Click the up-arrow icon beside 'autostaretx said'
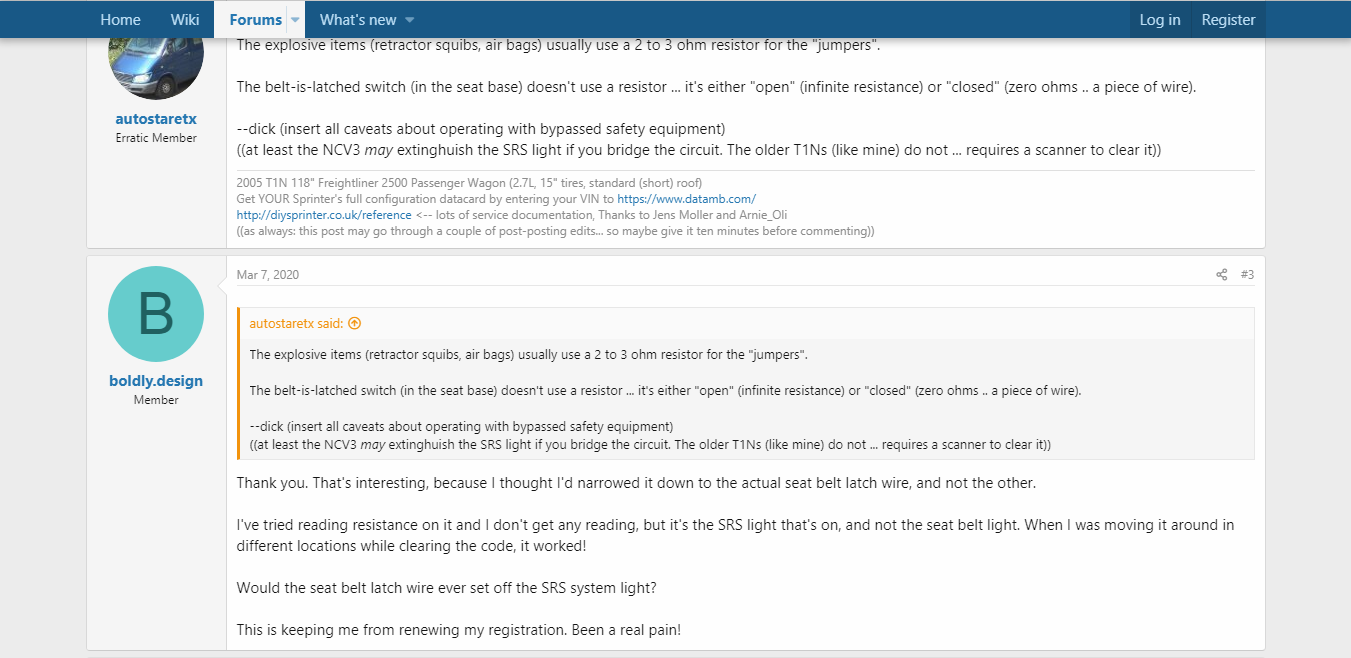This screenshot has height=658, width=1351. 354,324
